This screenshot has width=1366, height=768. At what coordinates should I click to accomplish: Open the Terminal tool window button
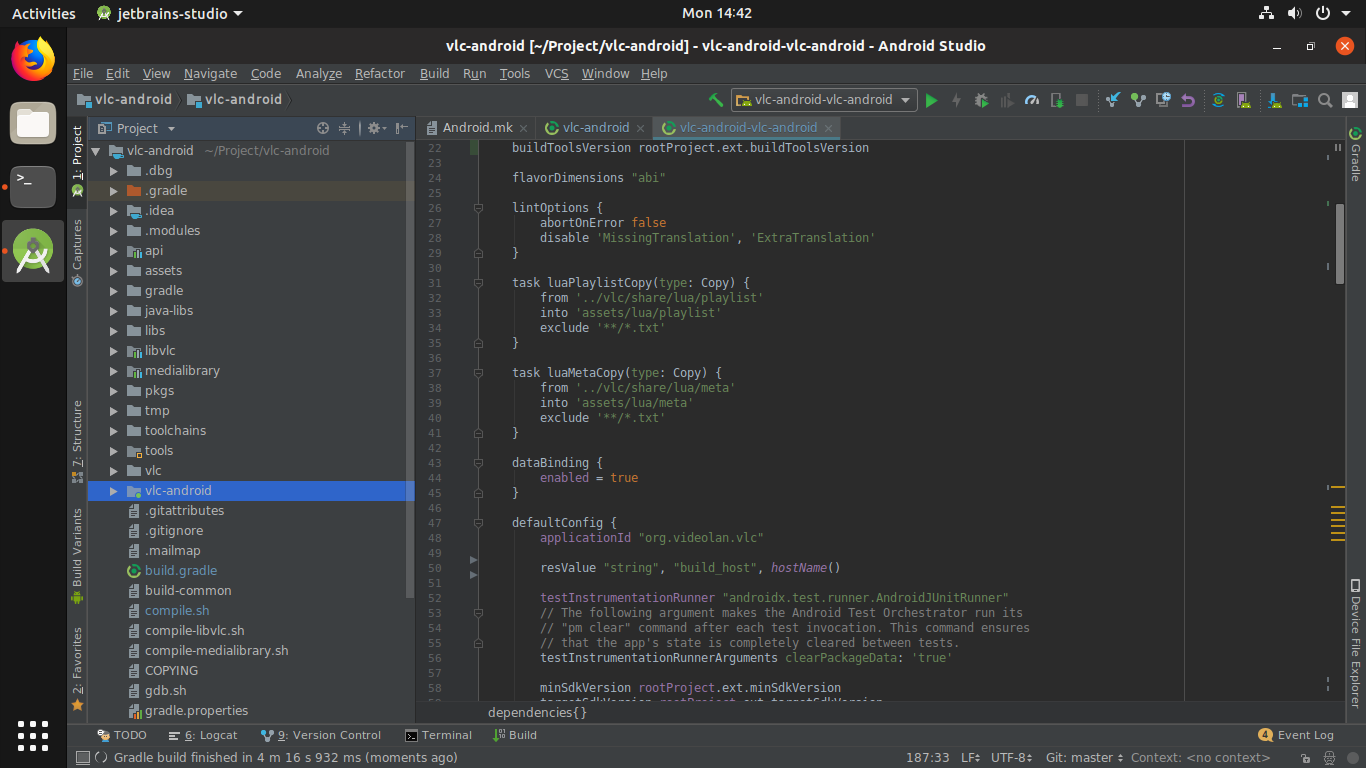tap(438, 735)
